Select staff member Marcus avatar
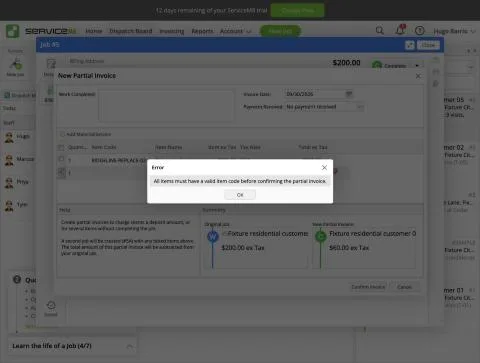Viewport: 480px width, 363px height. coord(9,160)
